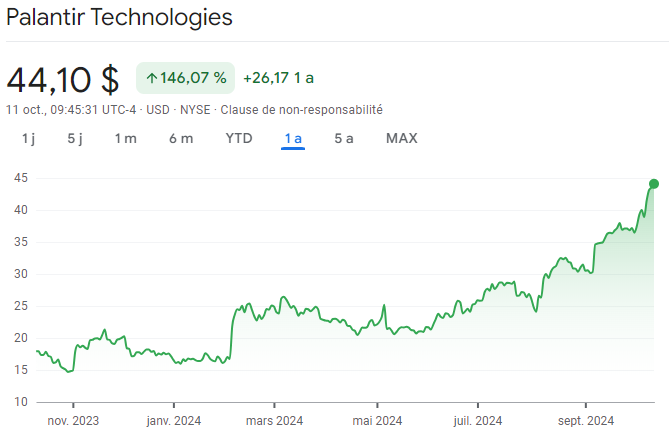Click the nov. 2023 axis label

point(73,421)
